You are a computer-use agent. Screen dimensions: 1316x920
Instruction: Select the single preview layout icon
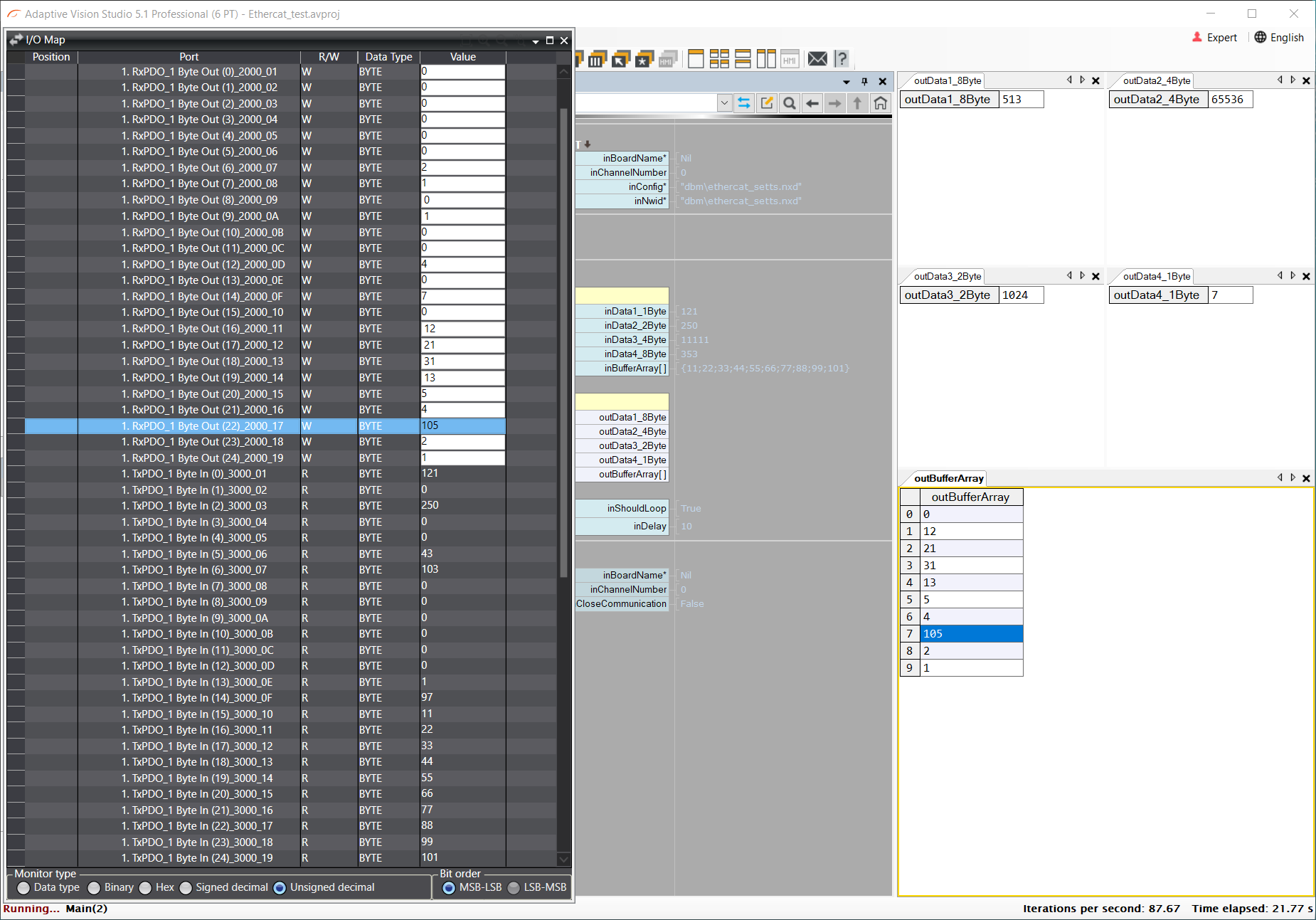tap(696, 59)
